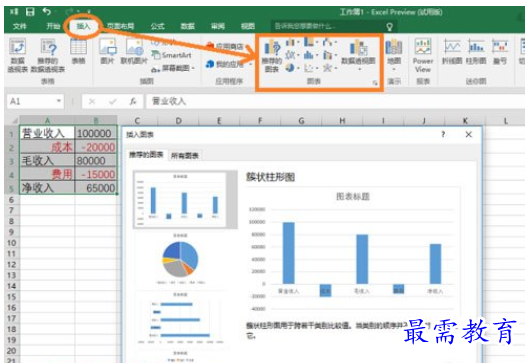This screenshot has height=363, width=525.
Task: Expand the column chart dropdown arrow
Action: pyautogui.click(x=298, y=43)
